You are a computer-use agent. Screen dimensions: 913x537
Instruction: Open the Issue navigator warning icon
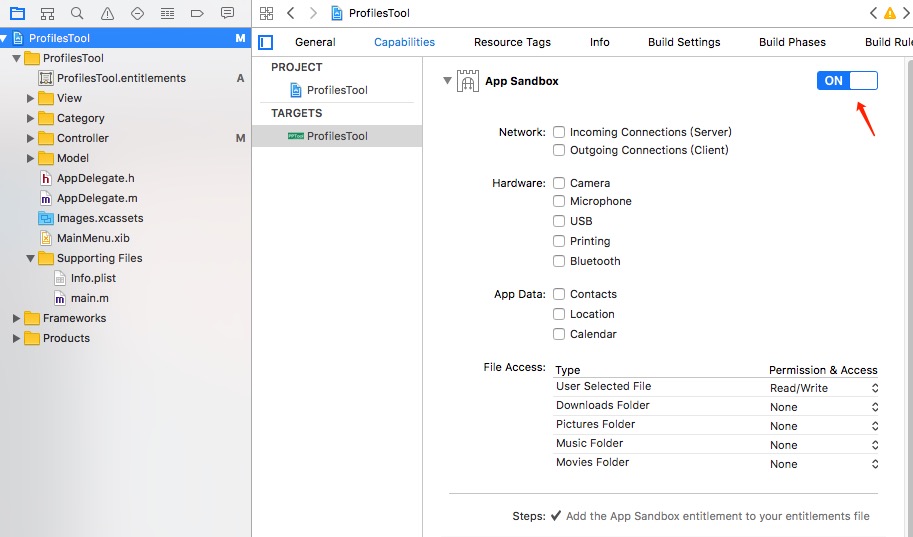(x=107, y=13)
